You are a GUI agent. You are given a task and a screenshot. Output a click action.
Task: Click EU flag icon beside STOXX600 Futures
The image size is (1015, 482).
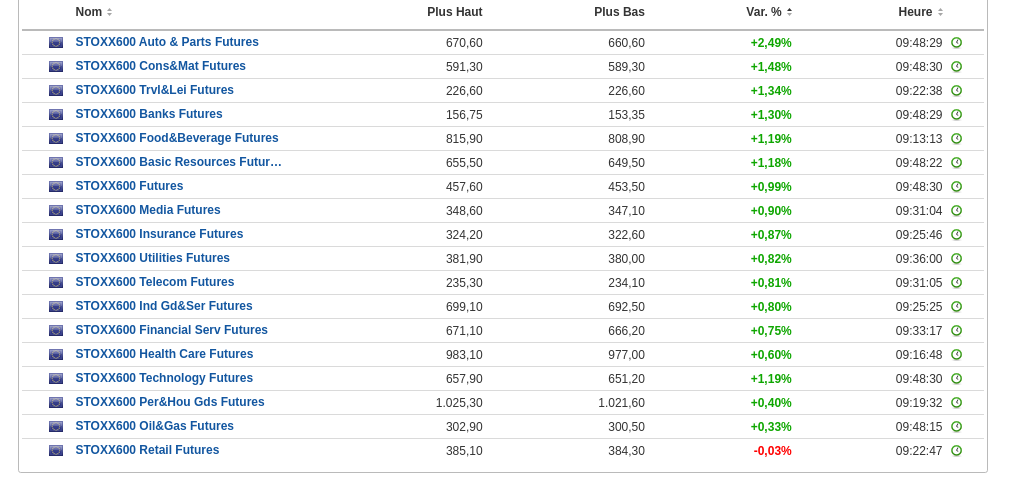56,187
